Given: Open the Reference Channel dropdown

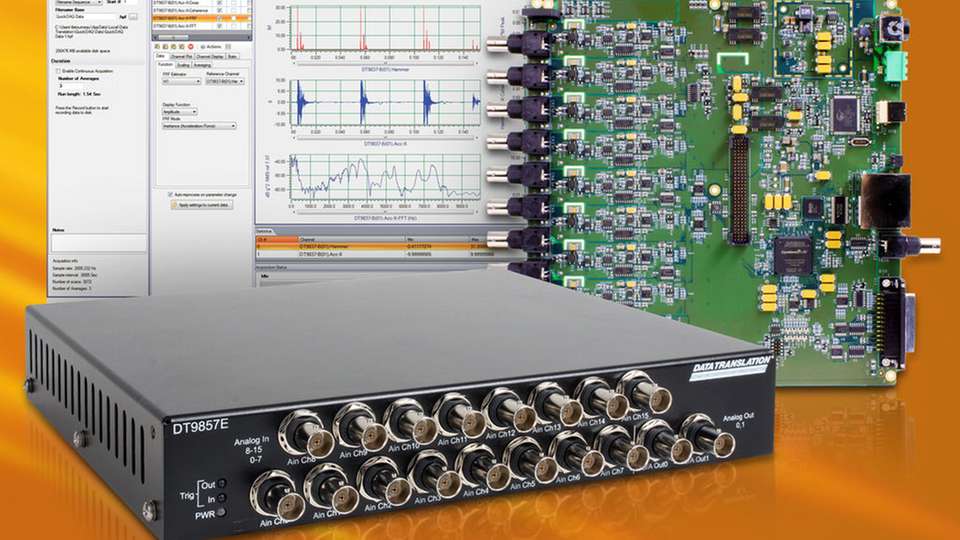Looking at the screenshot, I should [225, 81].
